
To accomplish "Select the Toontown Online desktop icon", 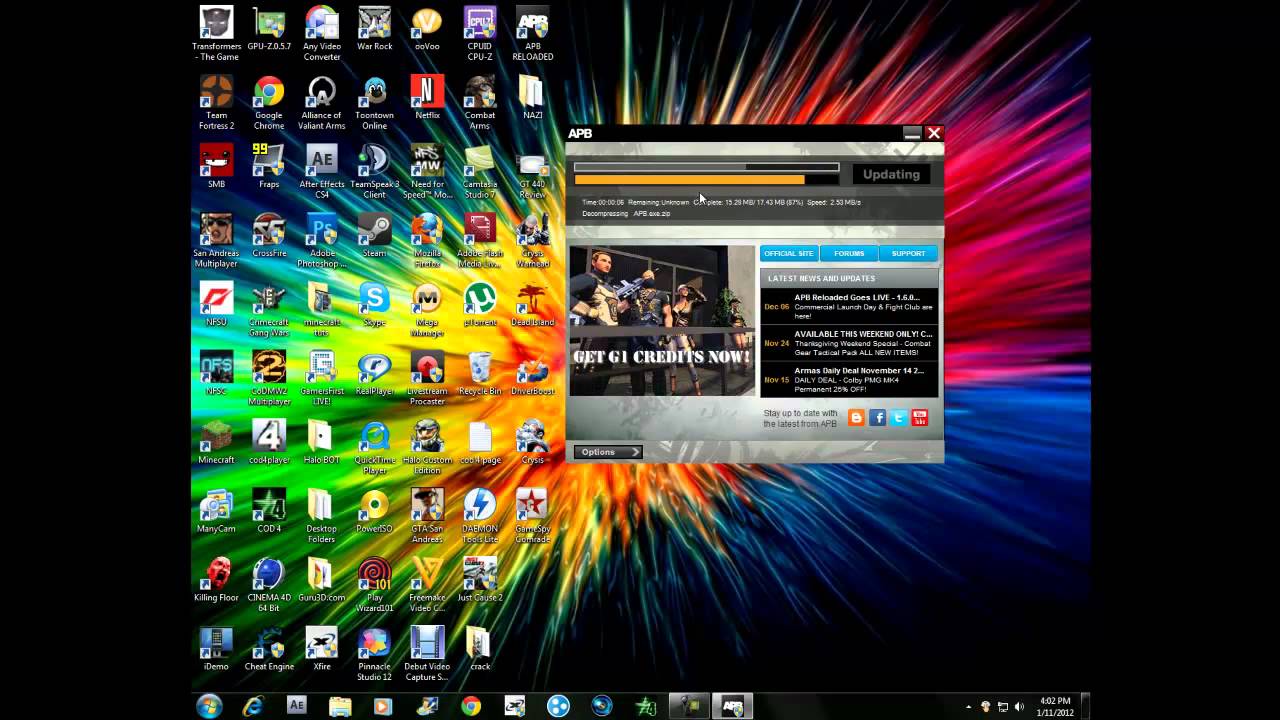I will coord(374,103).
